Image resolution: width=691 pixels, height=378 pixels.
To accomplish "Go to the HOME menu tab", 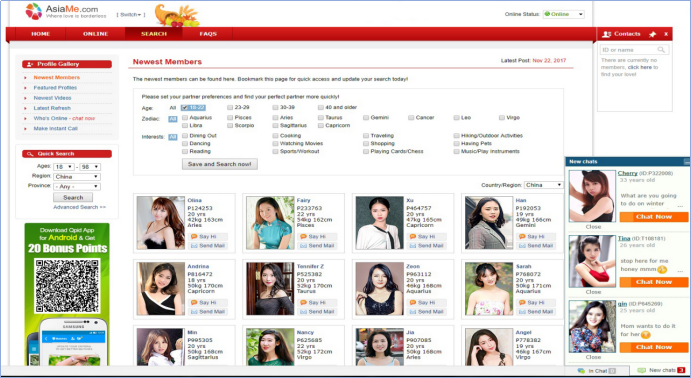I will pyautogui.click(x=41, y=34).
